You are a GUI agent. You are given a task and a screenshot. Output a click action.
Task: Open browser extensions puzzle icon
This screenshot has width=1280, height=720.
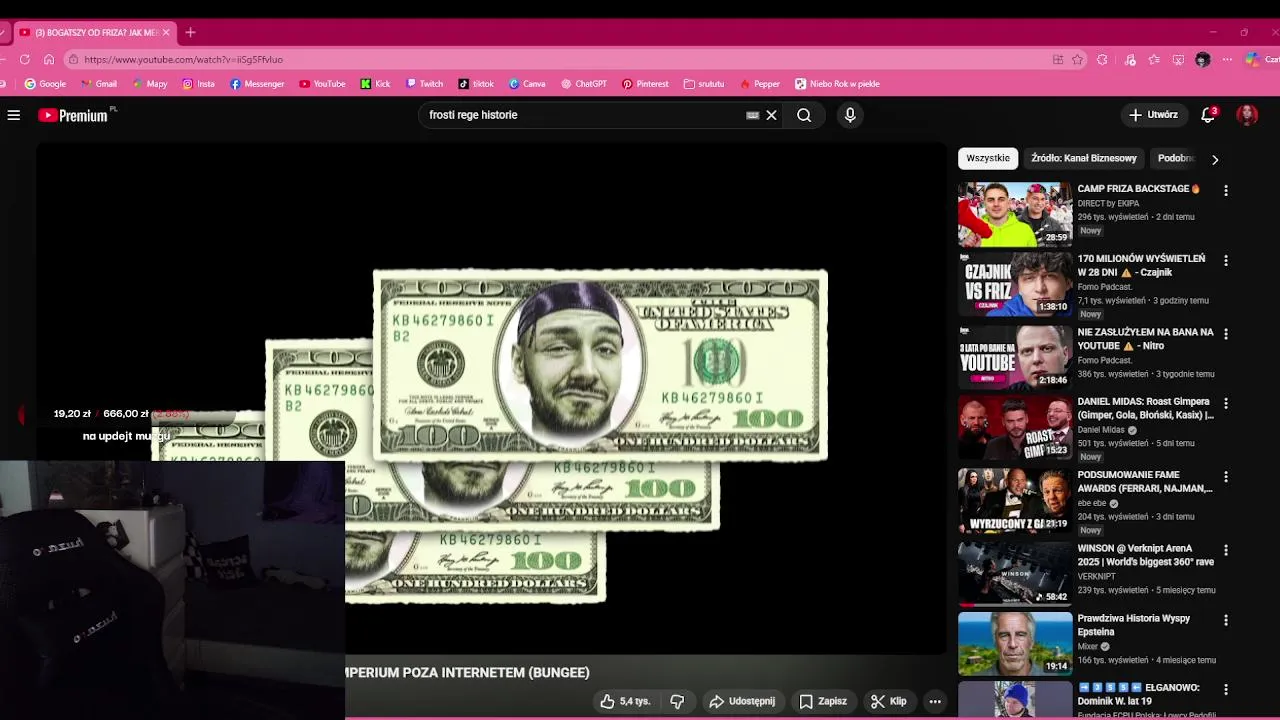click(x=1102, y=59)
